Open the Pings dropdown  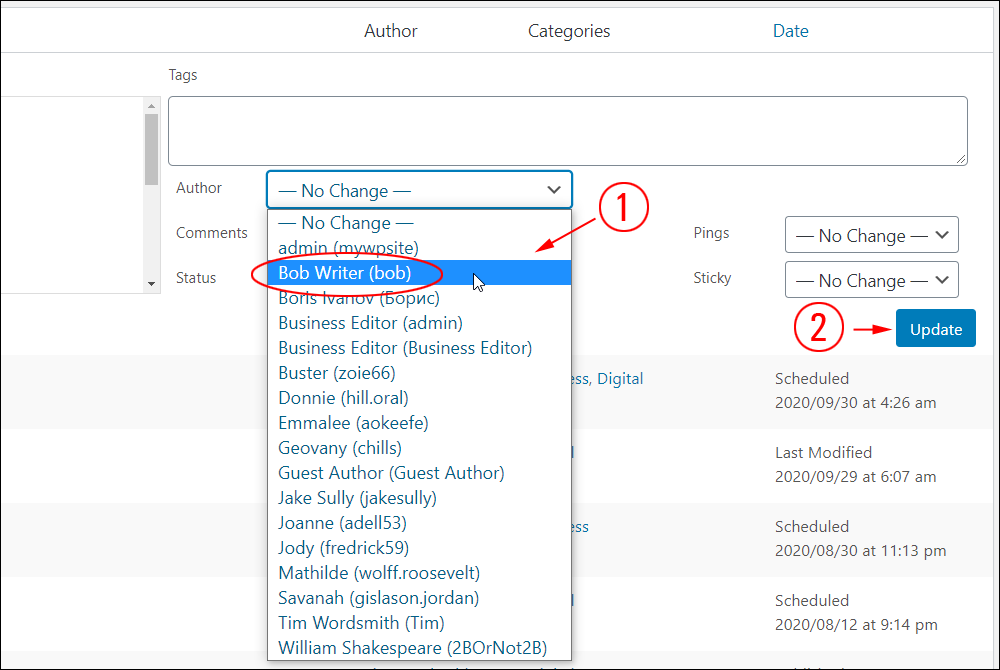(871, 235)
